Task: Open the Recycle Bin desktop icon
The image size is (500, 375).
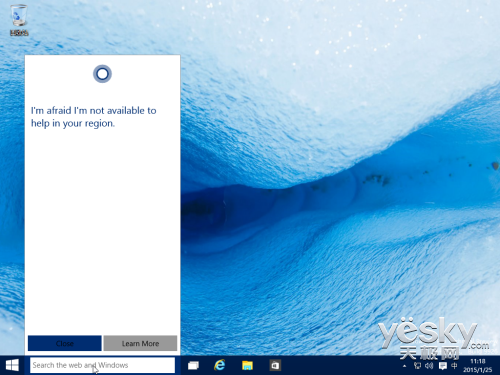Action: click(19, 19)
